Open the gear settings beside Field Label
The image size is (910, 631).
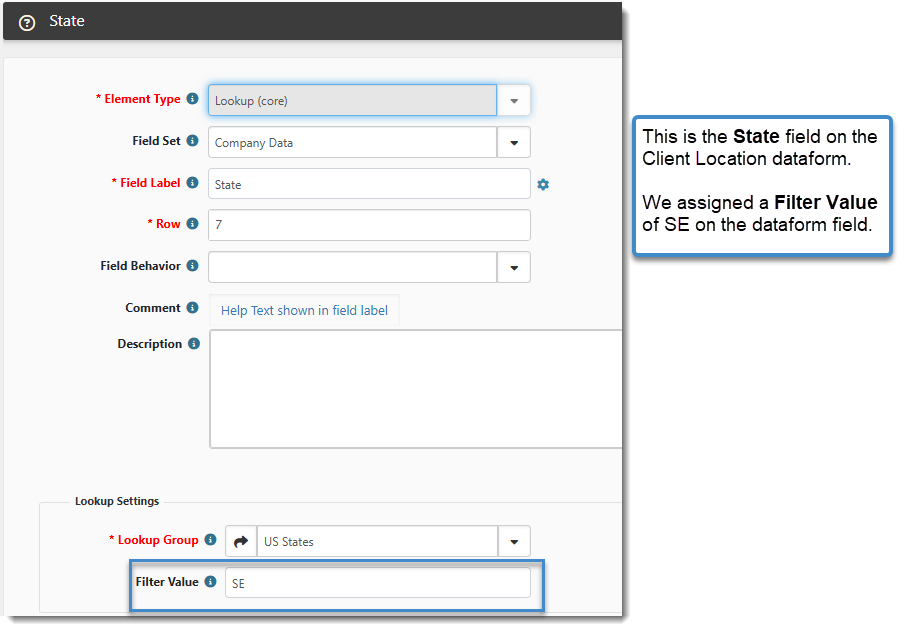pos(543,184)
